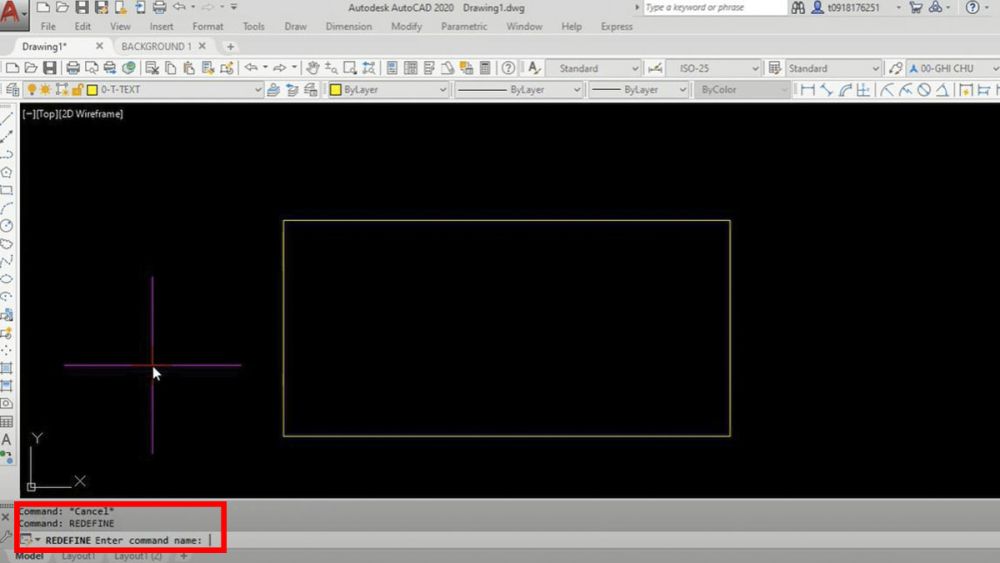Open the QuickCalc calculator icon

coord(485,68)
